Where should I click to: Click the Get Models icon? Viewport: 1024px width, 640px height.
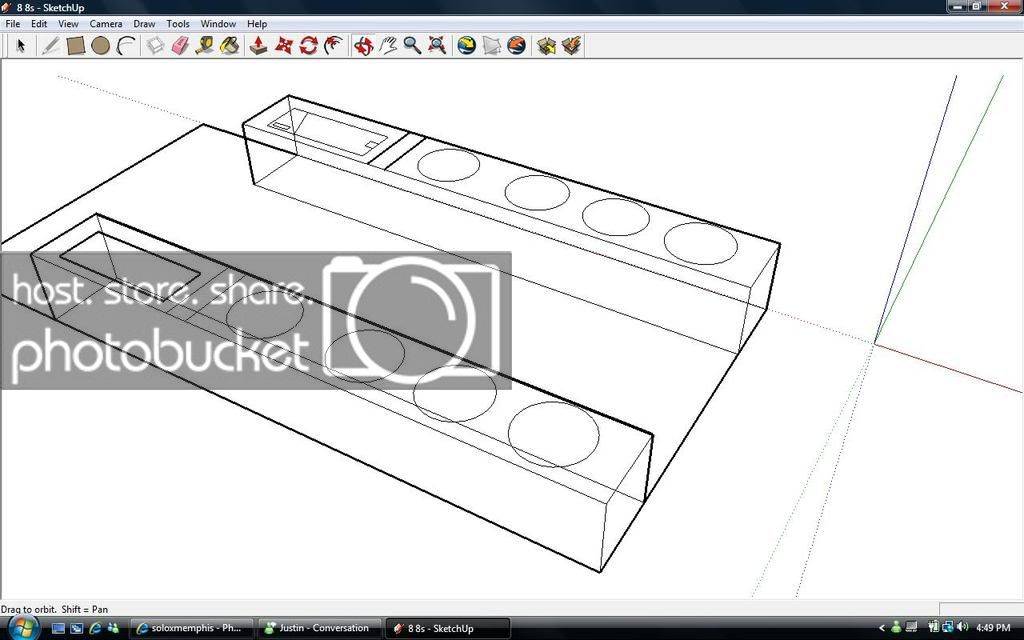pos(546,46)
